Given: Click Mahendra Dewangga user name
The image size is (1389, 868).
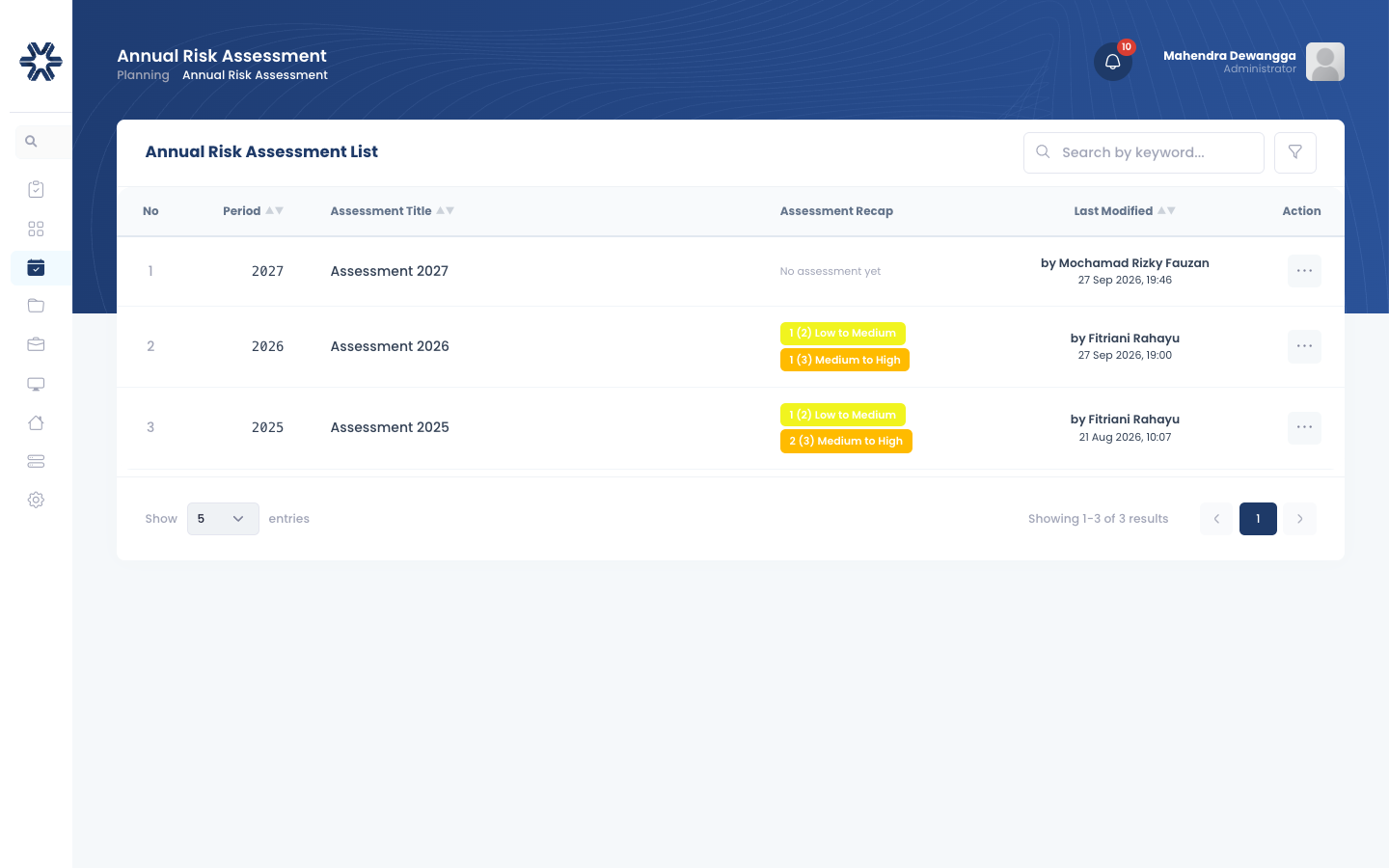Looking at the screenshot, I should tap(1230, 56).
